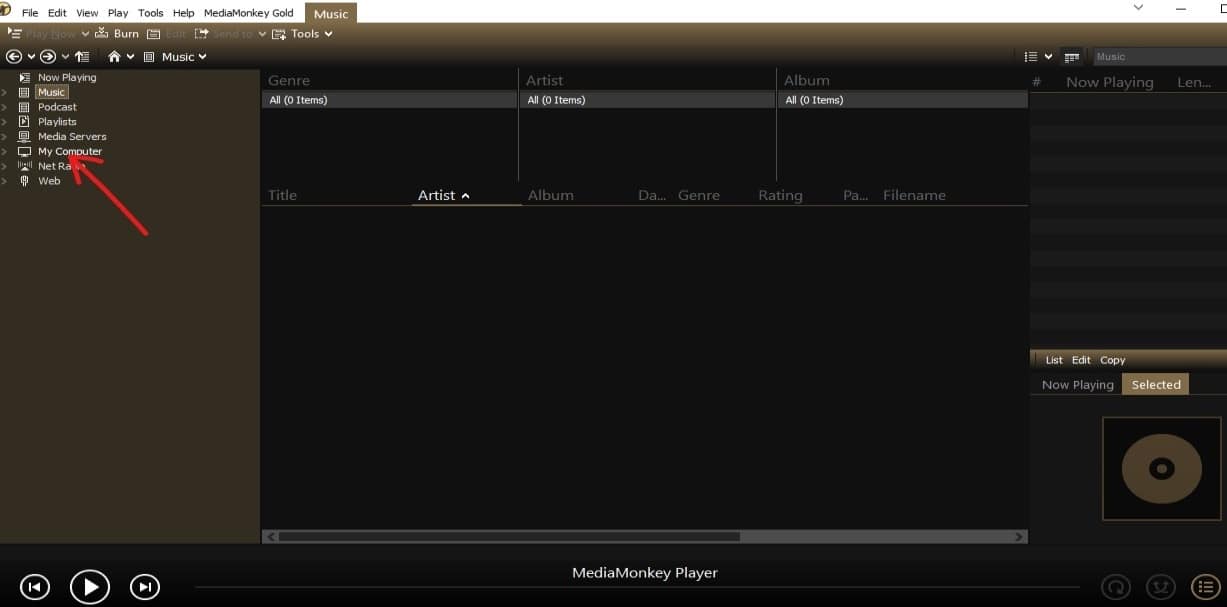Screen dimensions: 1227x607
Task: Click the up-one-level icon
Action: 82,57
